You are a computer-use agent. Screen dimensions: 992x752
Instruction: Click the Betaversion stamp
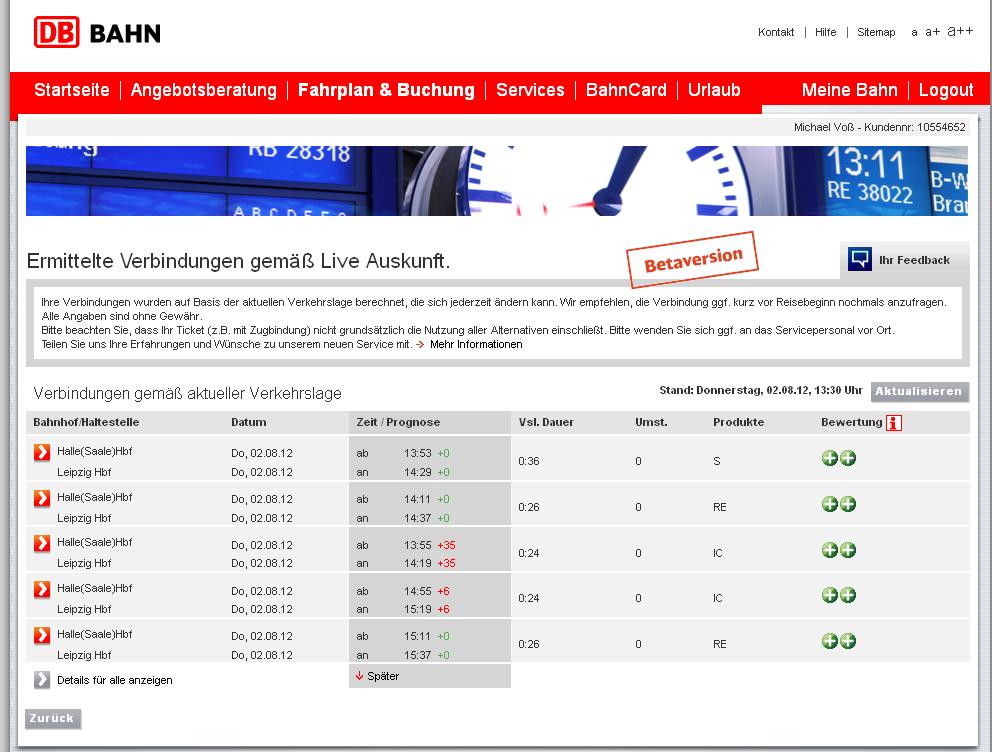[692, 259]
